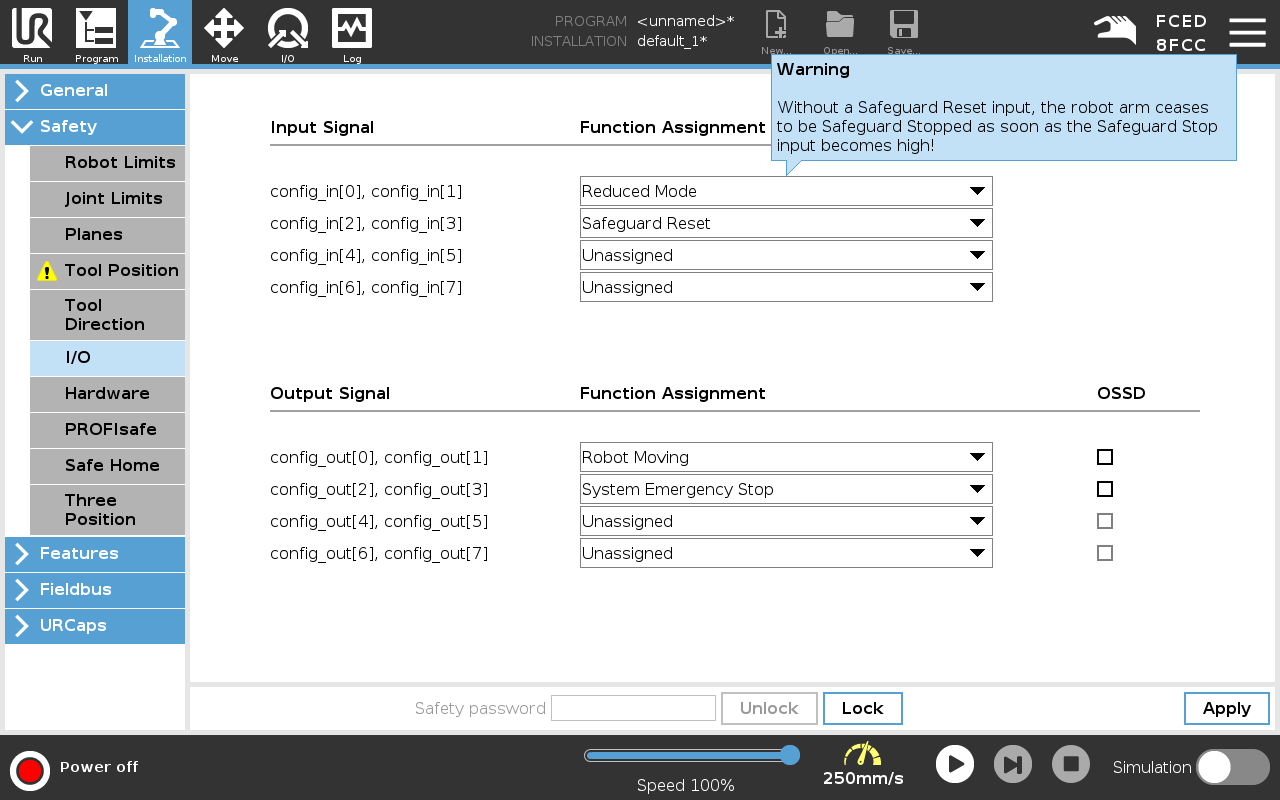The height and width of the screenshot is (800, 1280).
Task: Select Robot Limits in Safety menu
Action: coord(107,163)
